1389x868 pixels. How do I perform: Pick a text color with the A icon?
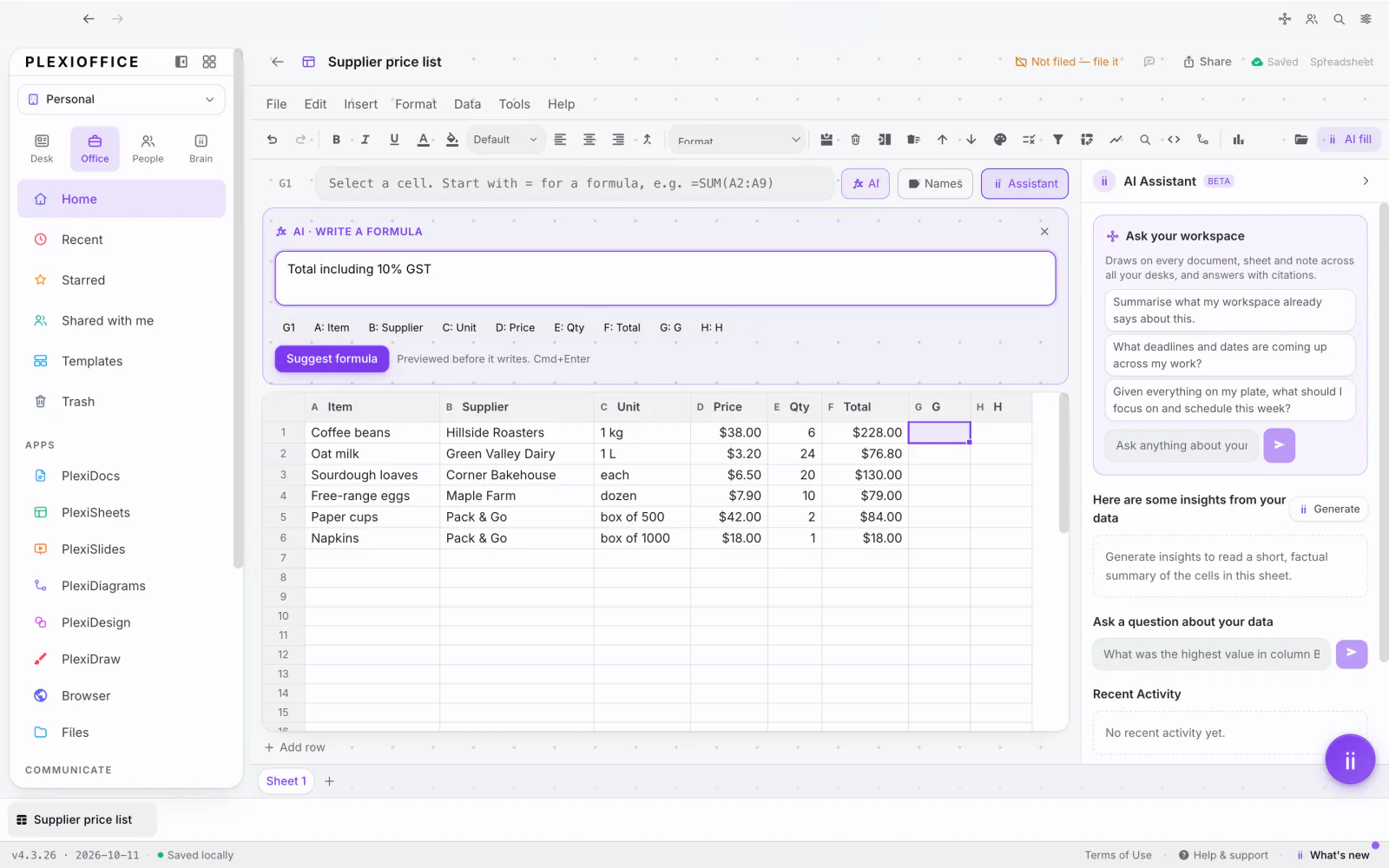(423, 140)
